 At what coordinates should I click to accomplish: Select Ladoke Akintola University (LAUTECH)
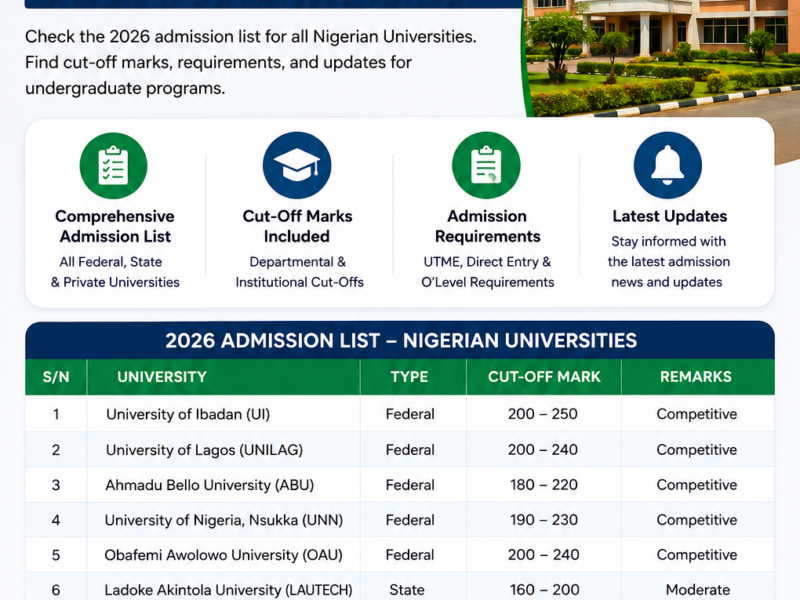point(228,590)
